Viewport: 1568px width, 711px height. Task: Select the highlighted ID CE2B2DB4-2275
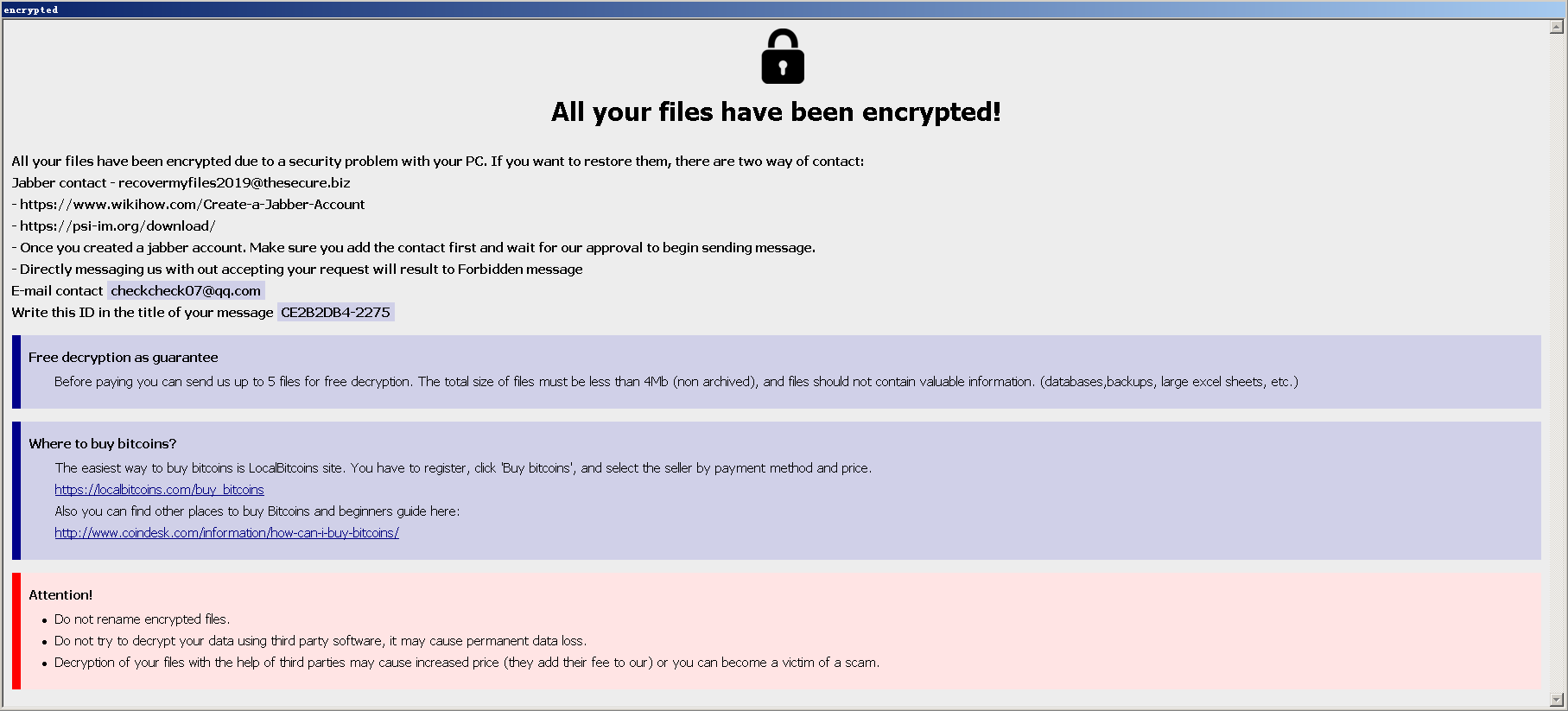click(x=335, y=313)
